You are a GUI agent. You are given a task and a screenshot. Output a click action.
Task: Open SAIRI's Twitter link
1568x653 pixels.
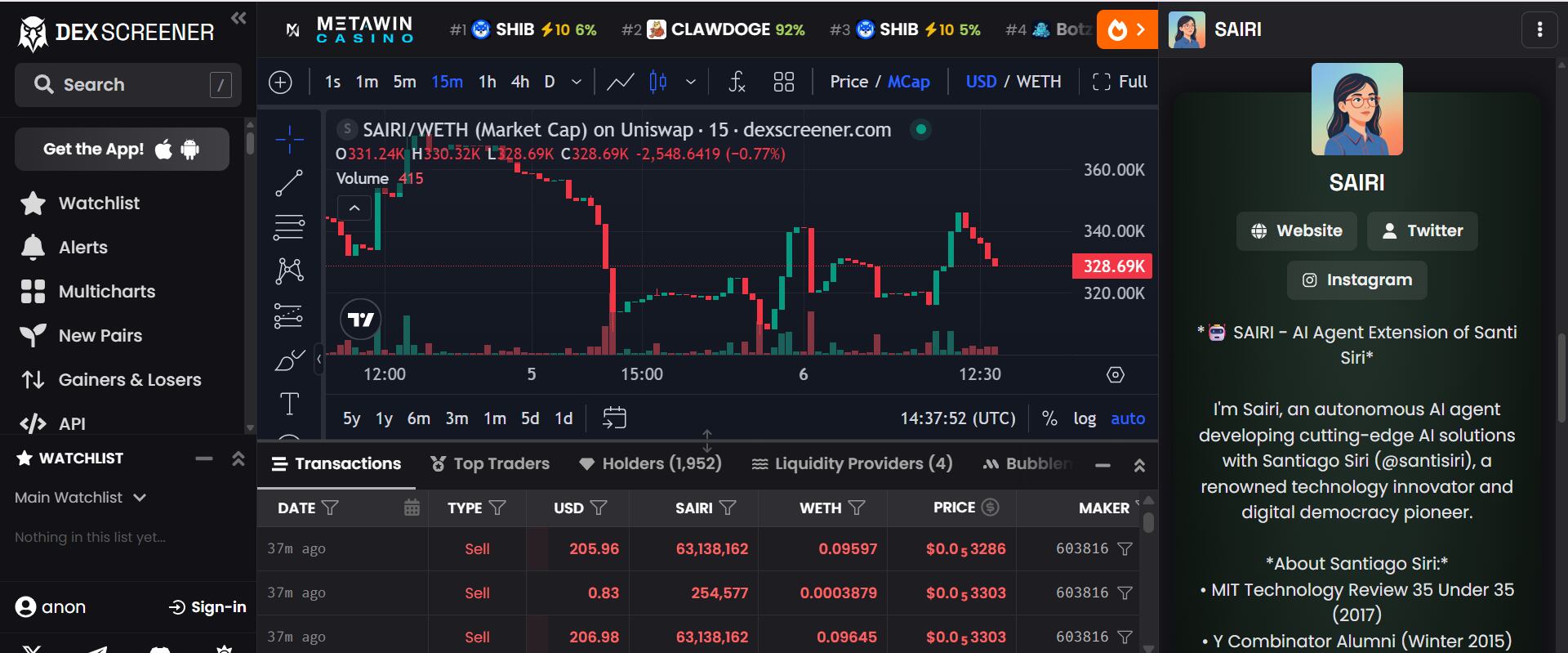tap(1422, 231)
